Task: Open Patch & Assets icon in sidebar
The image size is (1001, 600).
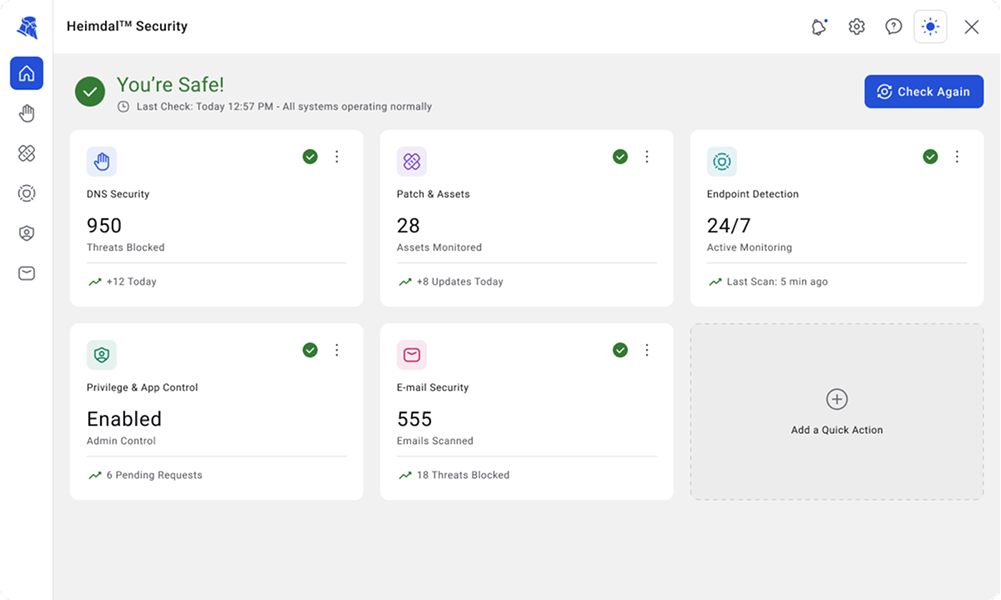Action: (27, 153)
